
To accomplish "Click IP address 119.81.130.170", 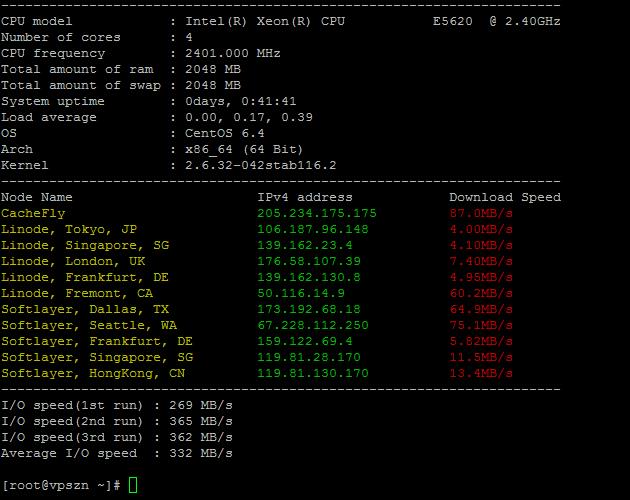I will (x=313, y=374).
